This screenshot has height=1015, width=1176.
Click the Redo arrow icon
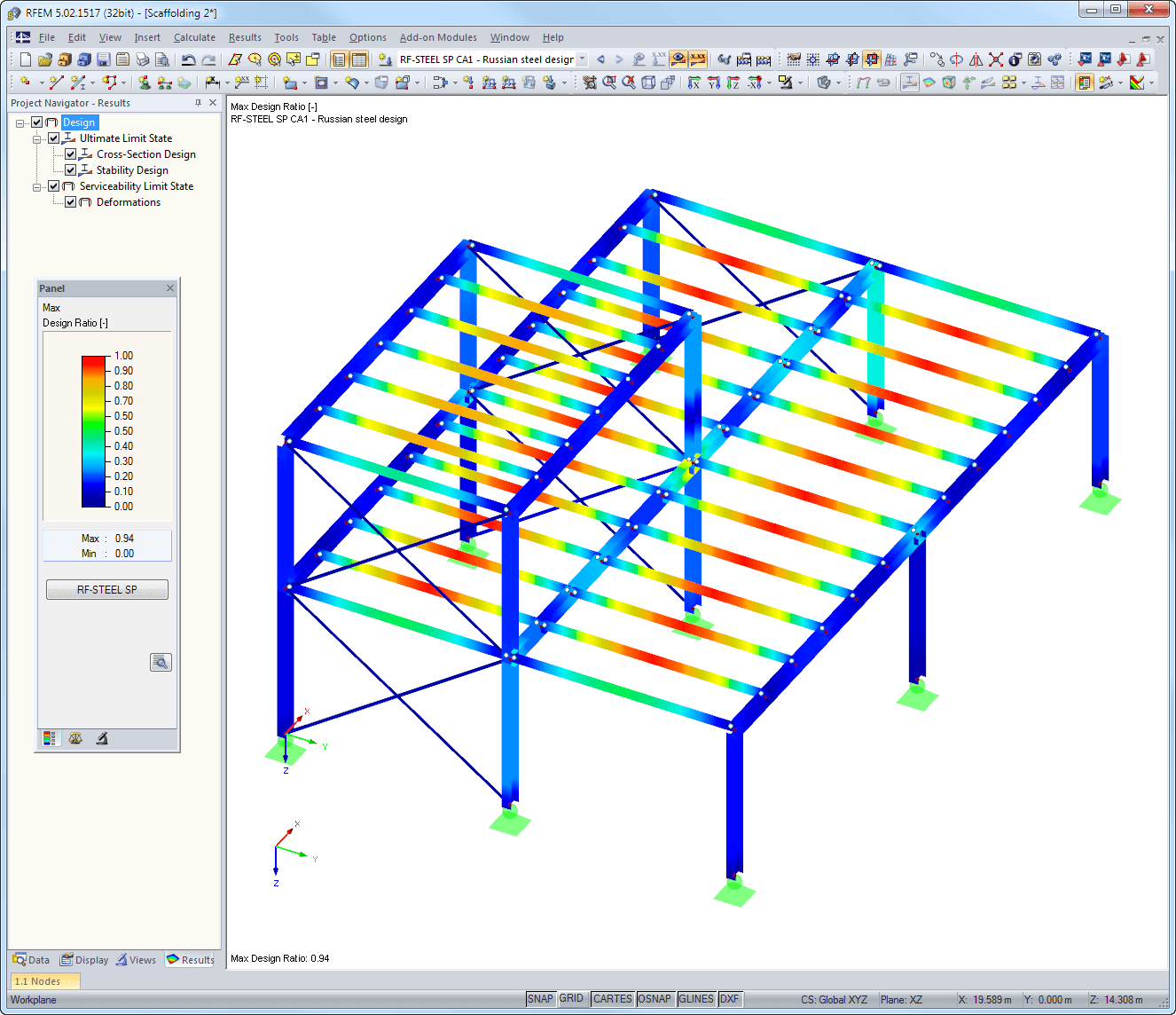208,59
